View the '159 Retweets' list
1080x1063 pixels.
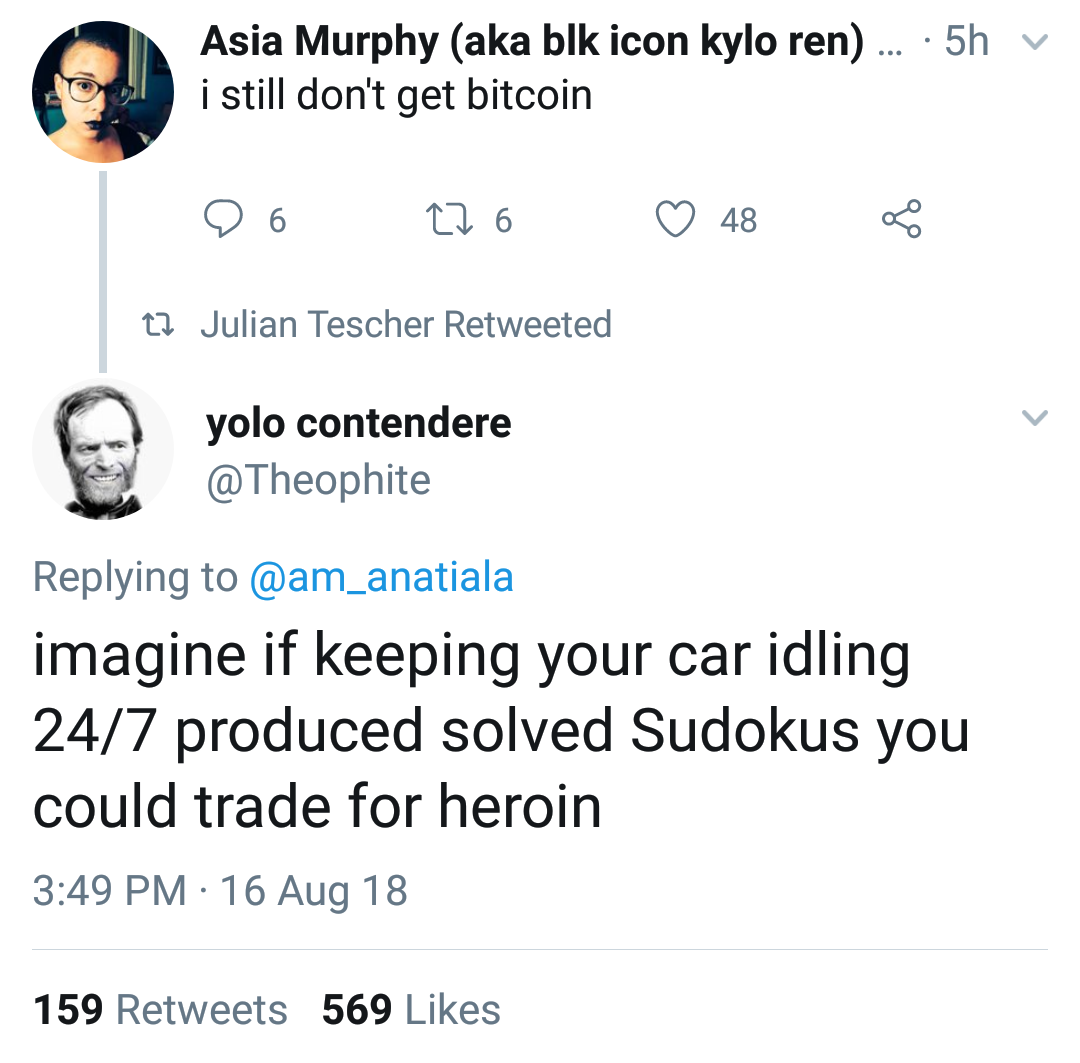pyautogui.click(x=162, y=1010)
